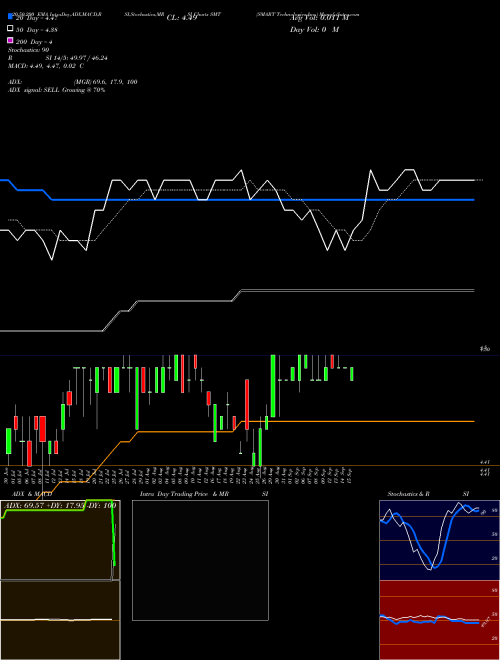Click the 'ADX: 69.57 +DY: 17.93 -DY: 100' readout

[59, 505]
